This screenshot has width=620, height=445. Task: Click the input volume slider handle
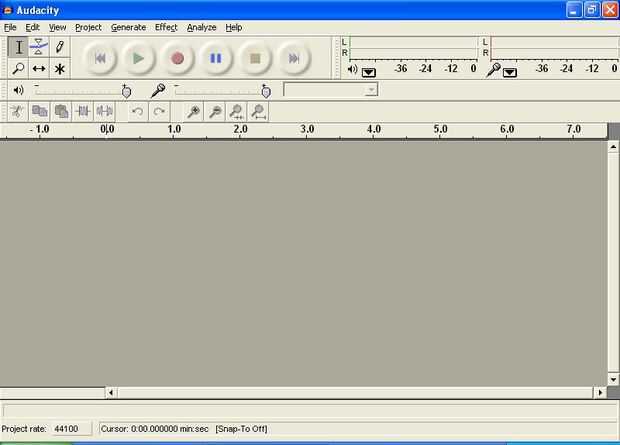point(266,91)
